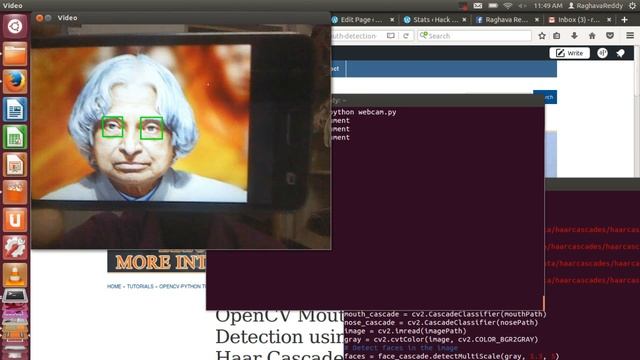Open Ubuntu Software Center from launcher
Image resolution: width=640 pixels, height=360 pixels.
(15, 192)
